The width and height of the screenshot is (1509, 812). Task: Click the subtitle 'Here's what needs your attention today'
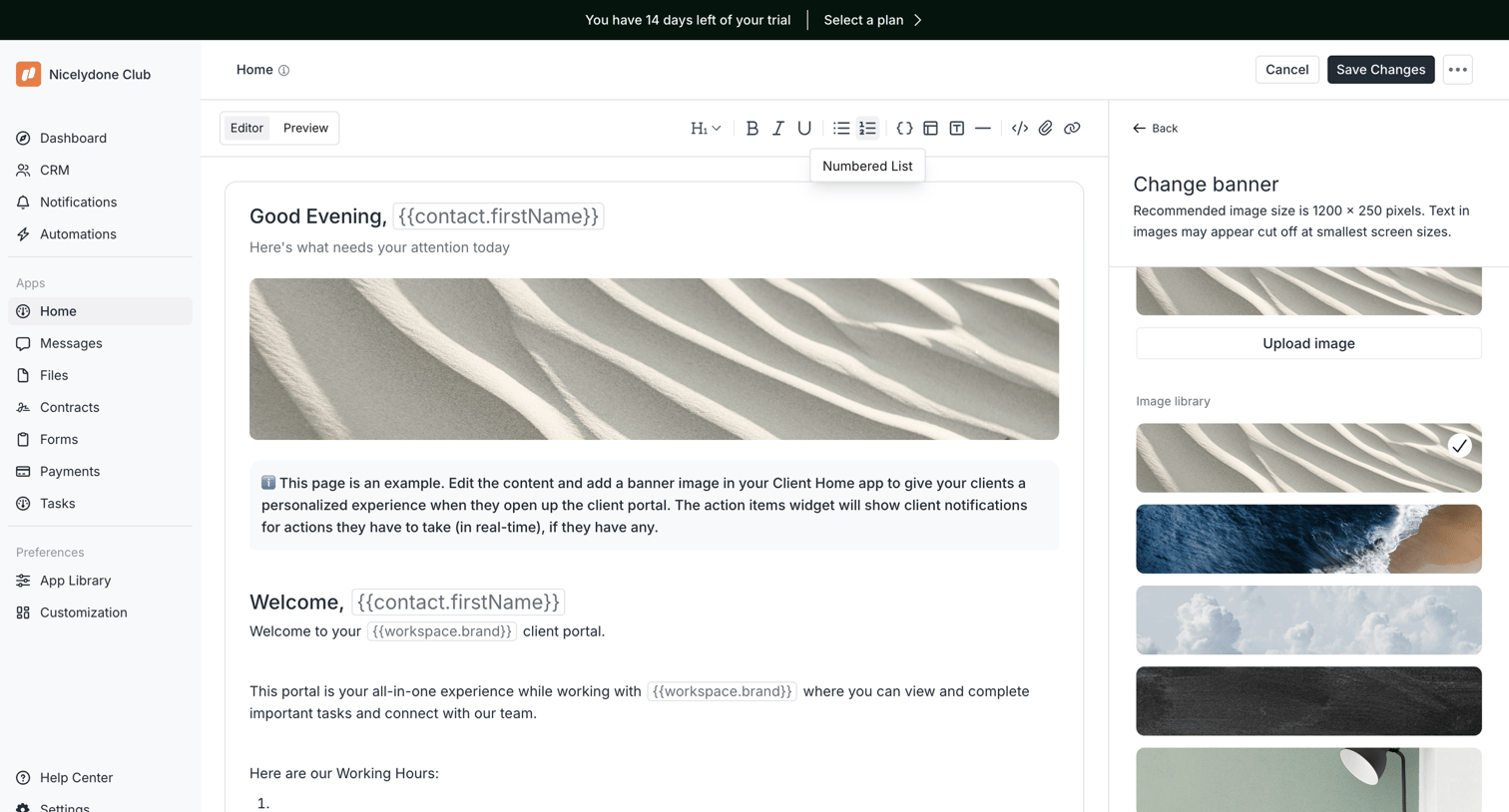point(379,247)
